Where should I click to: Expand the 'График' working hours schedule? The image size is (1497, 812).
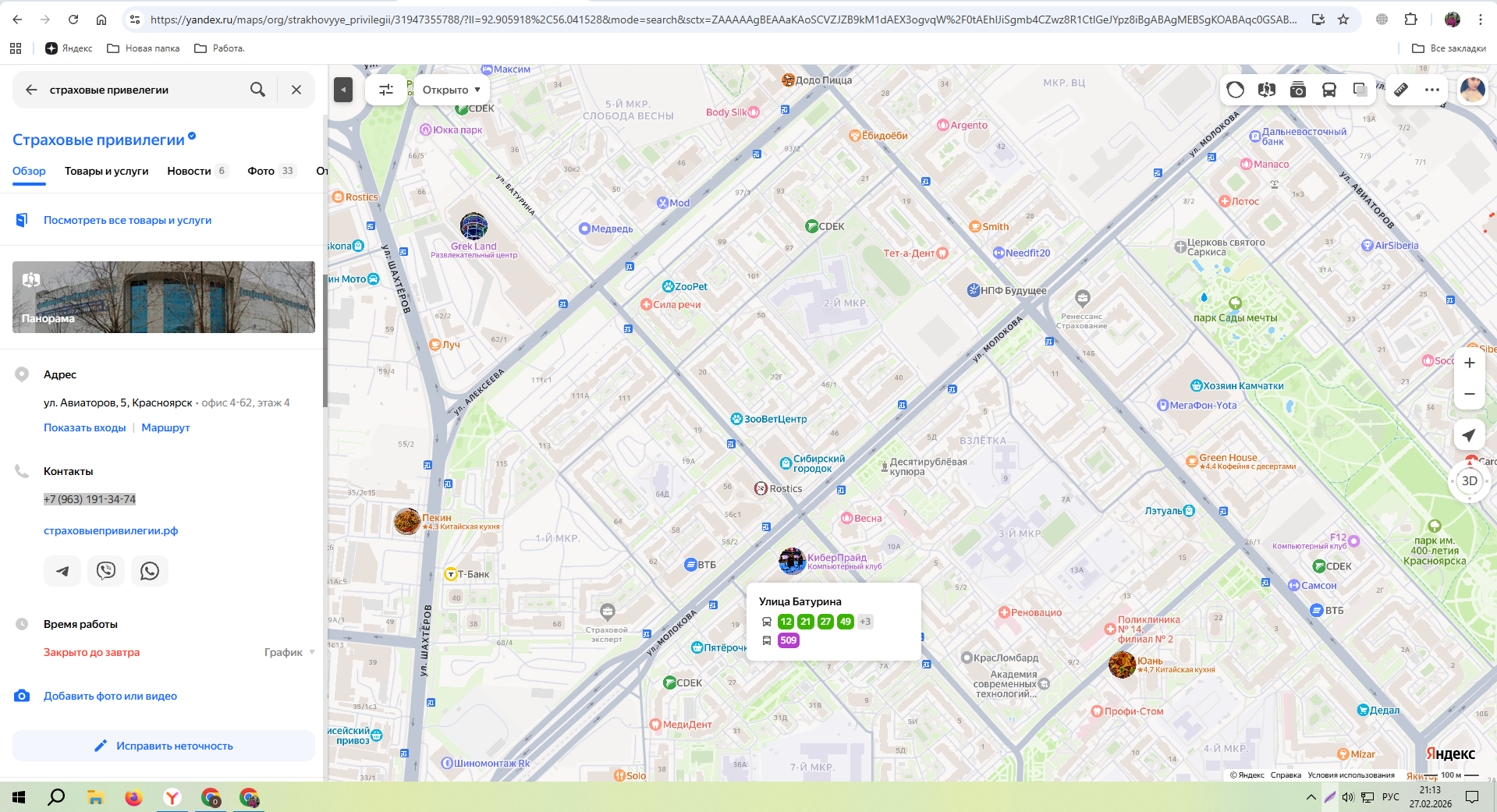[289, 652]
